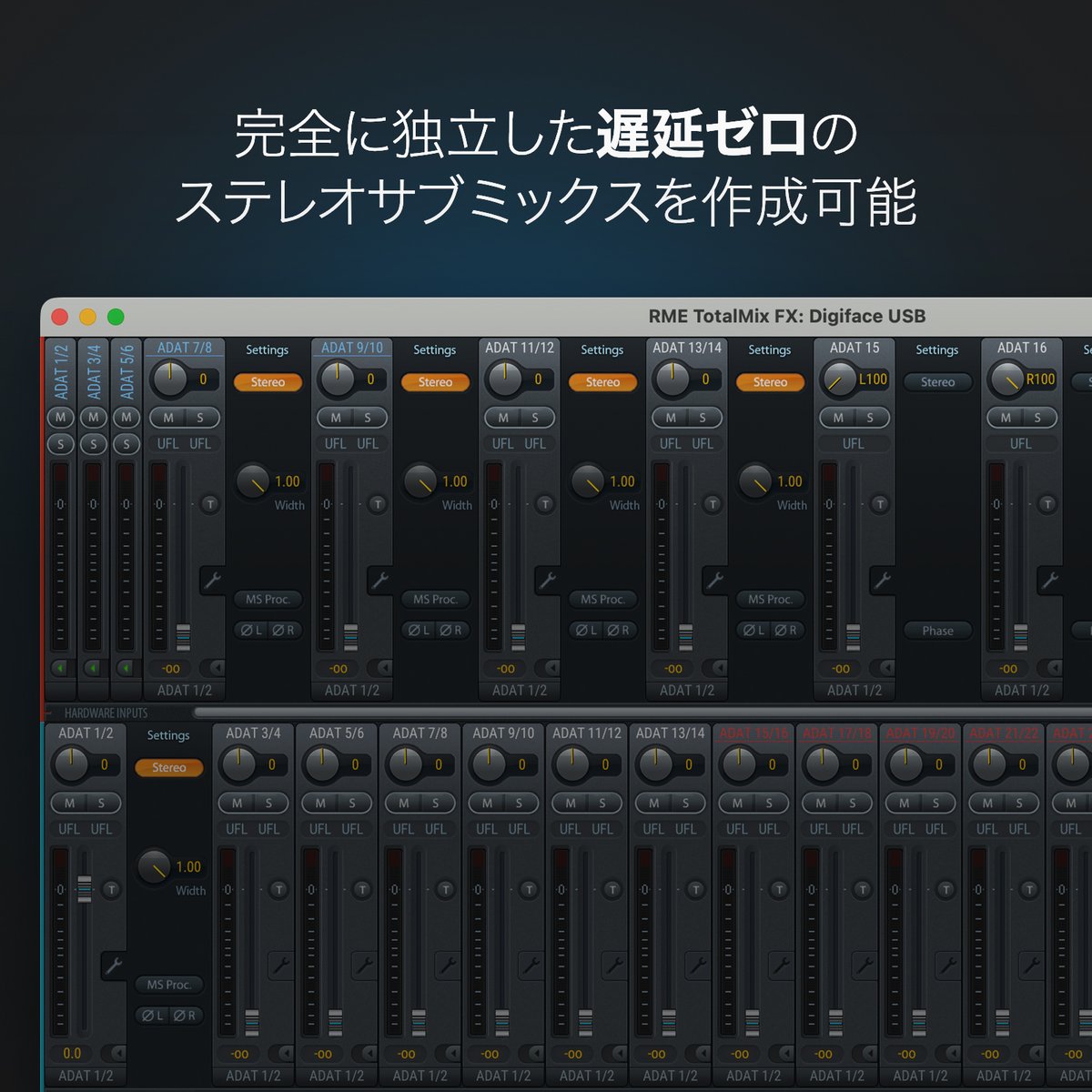Solo the narrow upper-row ADAT 3/4 channel
The width and height of the screenshot is (1092, 1092).
(94, 444)
